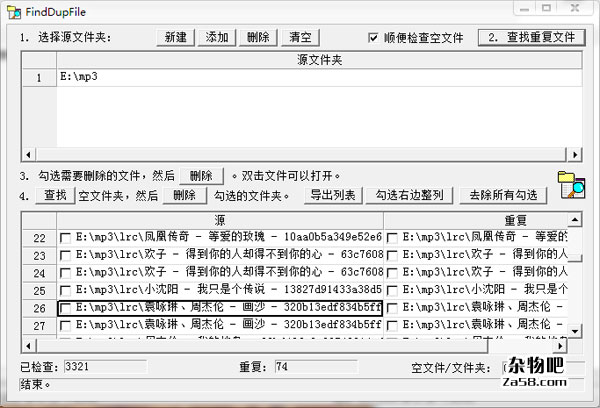The image size is (600, 408).
Task: Click the FindDupFile title bar app icon
Action: coord(15,12)
